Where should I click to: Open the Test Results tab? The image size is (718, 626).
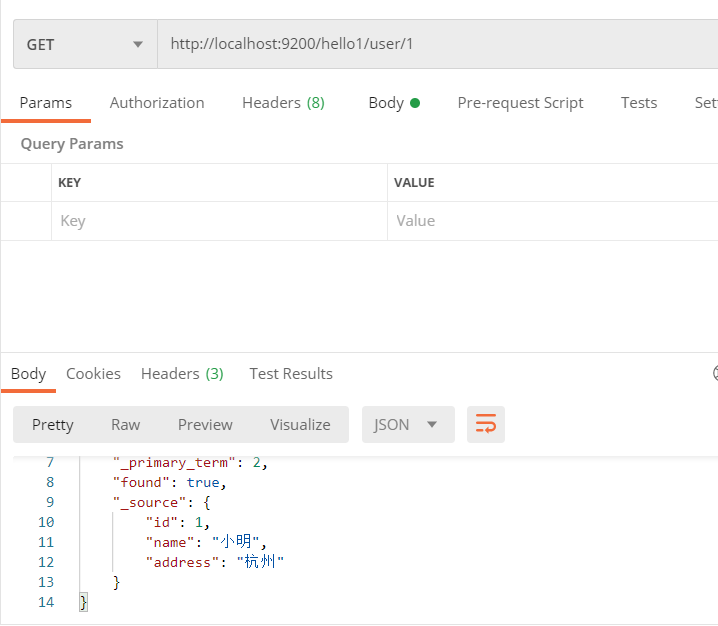(x=291, y=374)
